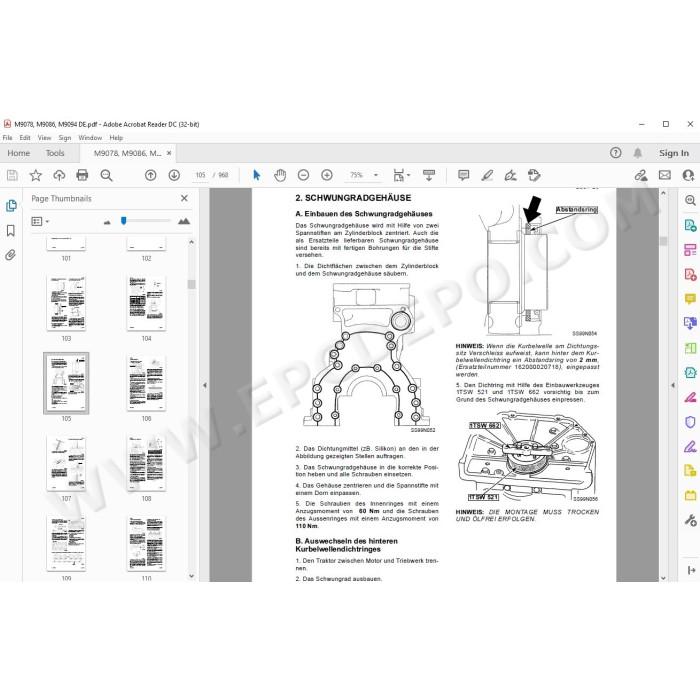The width and height of the screenshot is (700, 700).
Task: Share a link to the file
Action: pos(641,175)
